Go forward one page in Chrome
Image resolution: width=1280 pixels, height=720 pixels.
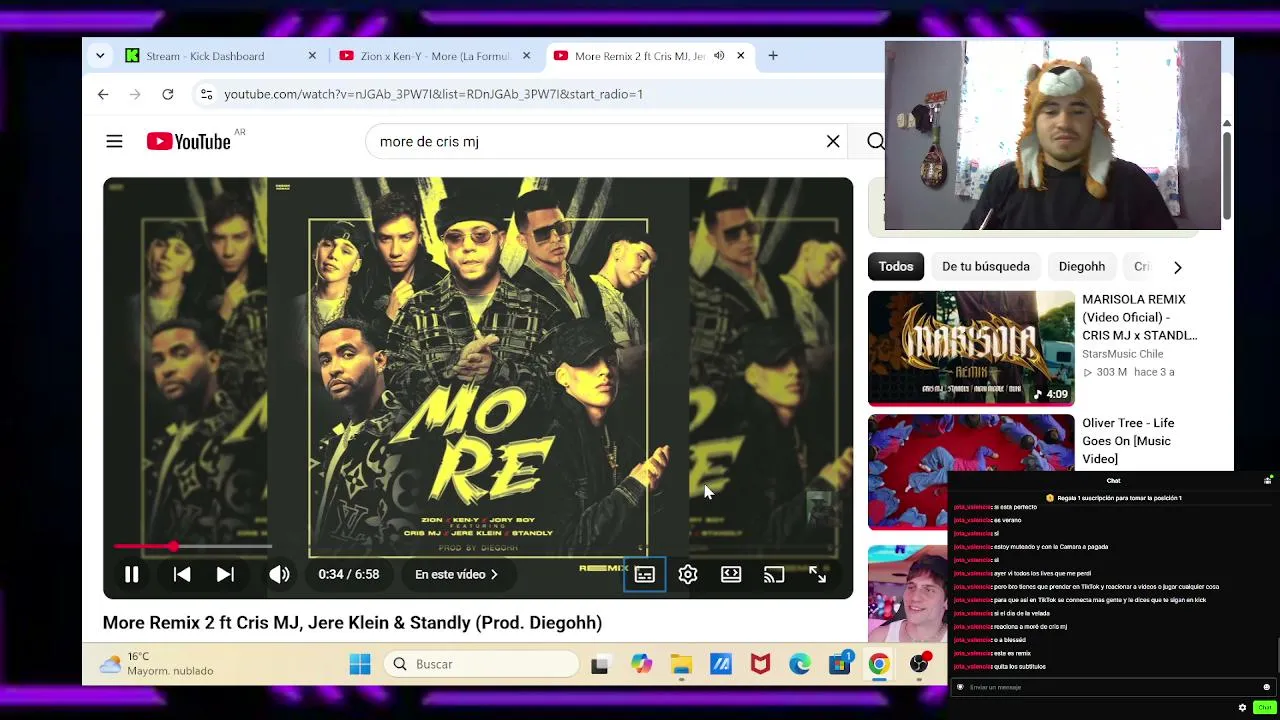point(135,94)
